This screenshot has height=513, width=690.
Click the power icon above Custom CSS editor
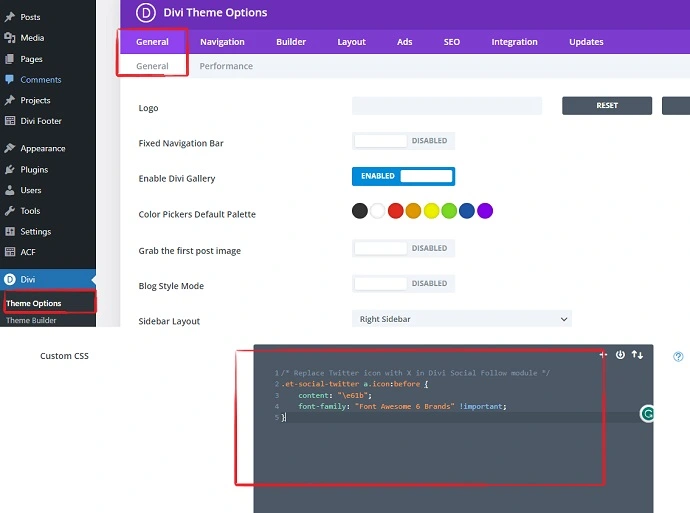[620, 355]
